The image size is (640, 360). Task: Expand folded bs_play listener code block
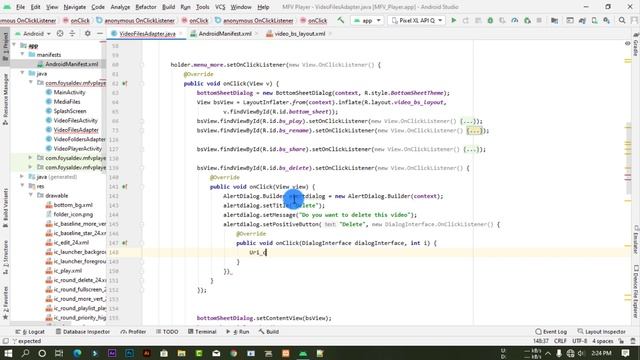tap(467, 121)
